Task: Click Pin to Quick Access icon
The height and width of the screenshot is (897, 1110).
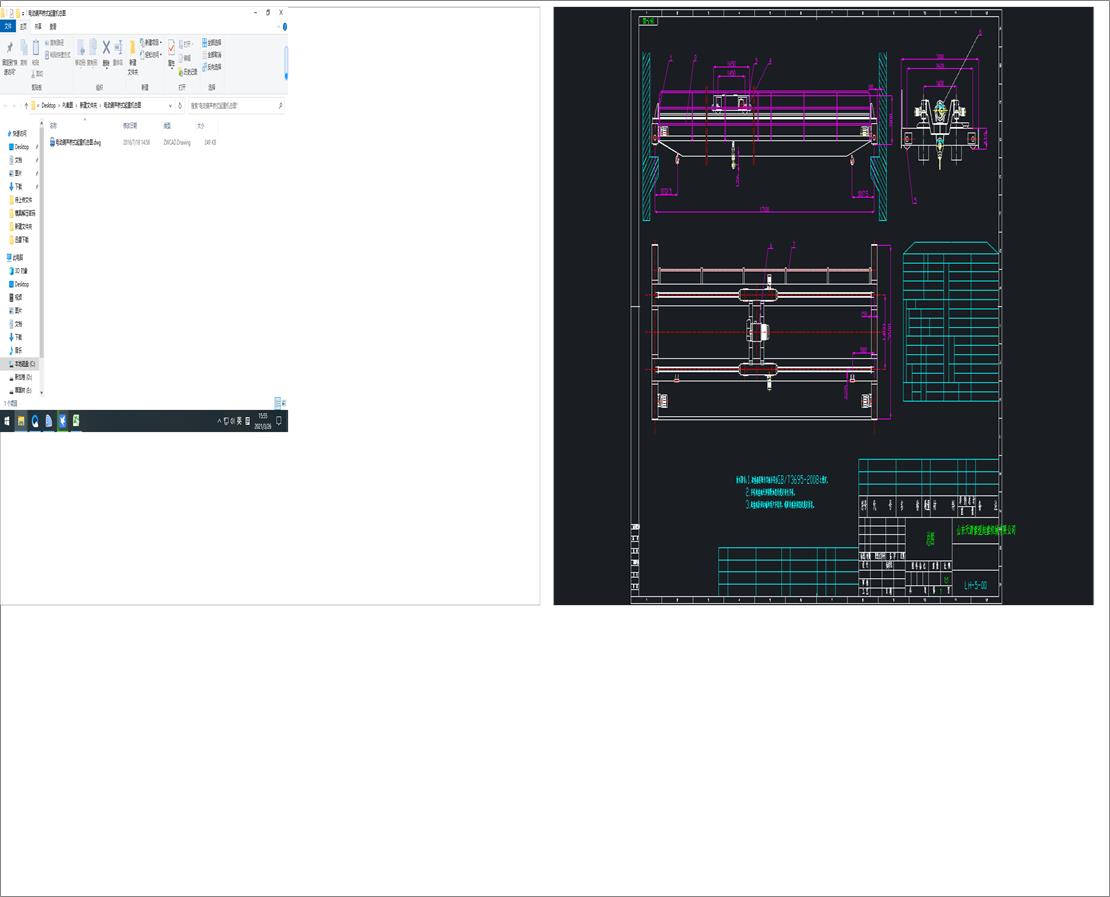Action: pos(10,50)
